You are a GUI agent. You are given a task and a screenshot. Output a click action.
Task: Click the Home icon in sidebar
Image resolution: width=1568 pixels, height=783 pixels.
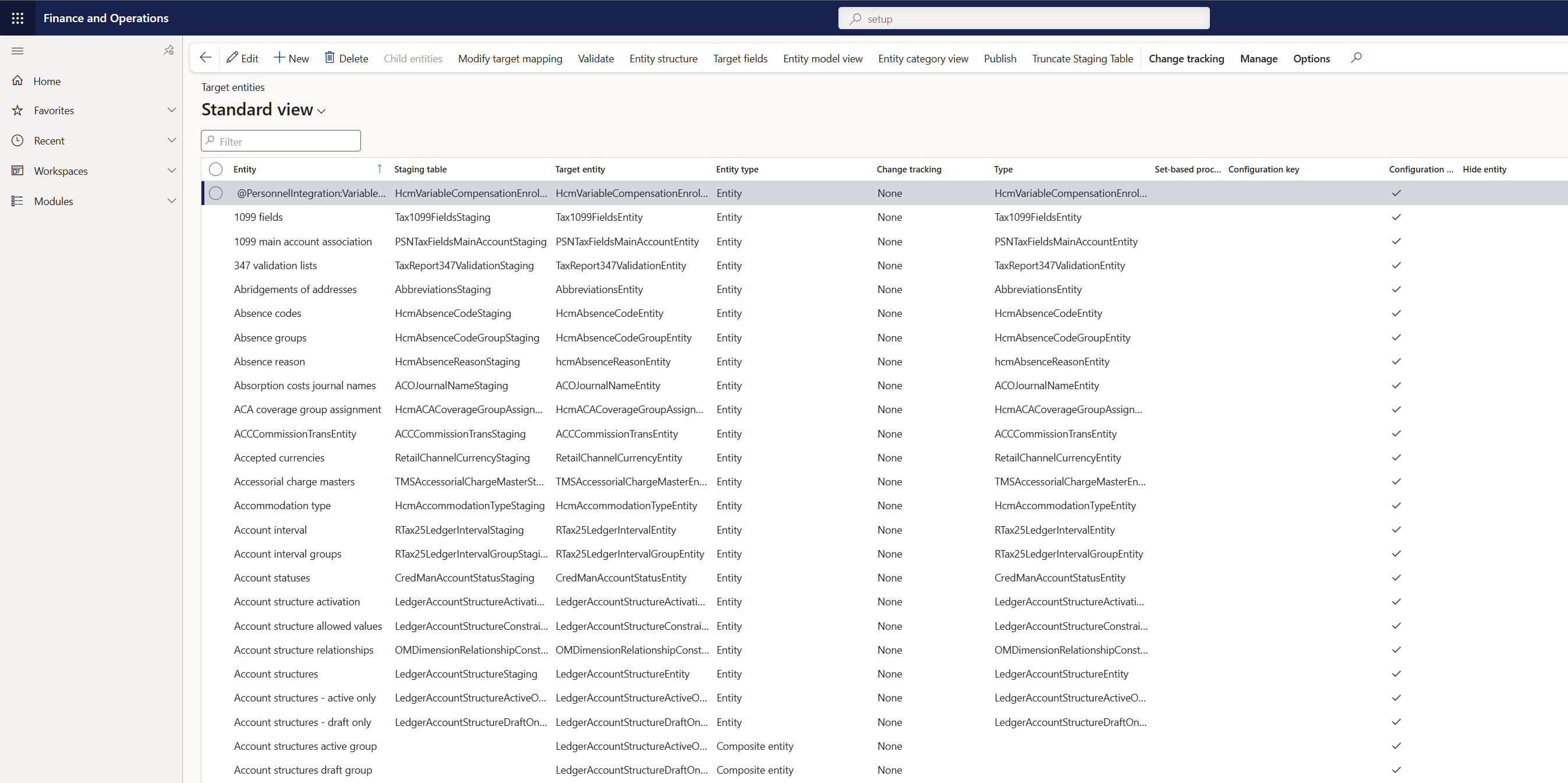(17, 81)
